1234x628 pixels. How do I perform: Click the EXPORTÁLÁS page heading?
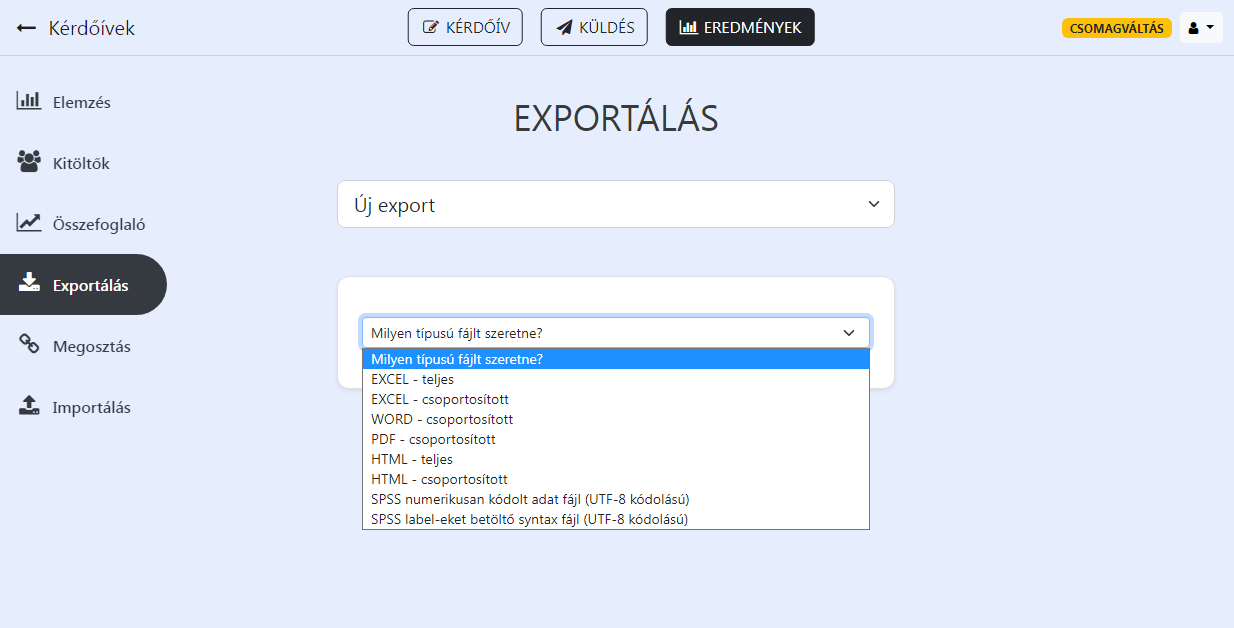coord(616,119)
